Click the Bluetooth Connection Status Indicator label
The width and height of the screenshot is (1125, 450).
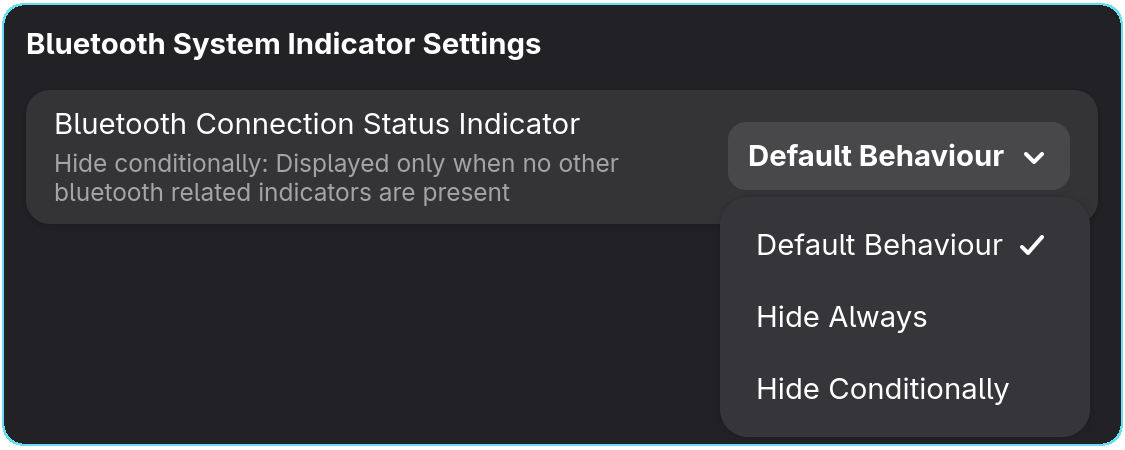317,124
